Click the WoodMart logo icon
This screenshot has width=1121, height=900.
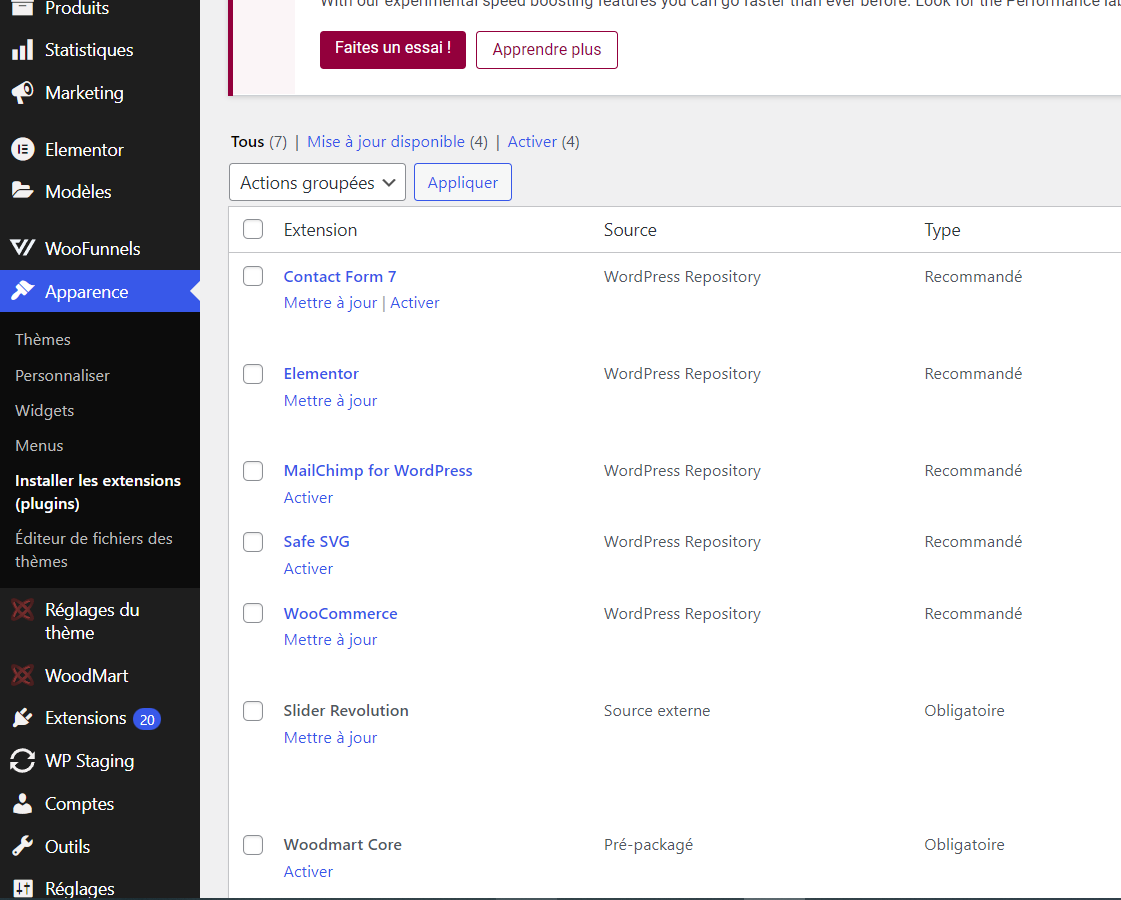[x=22, y=675]
